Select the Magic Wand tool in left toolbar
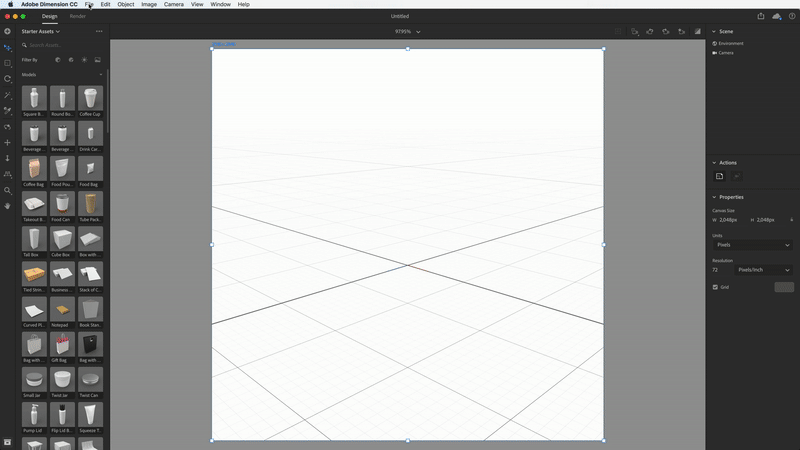Screen dimensions: 800x450 pyautogui.click(x=8, y=95)
